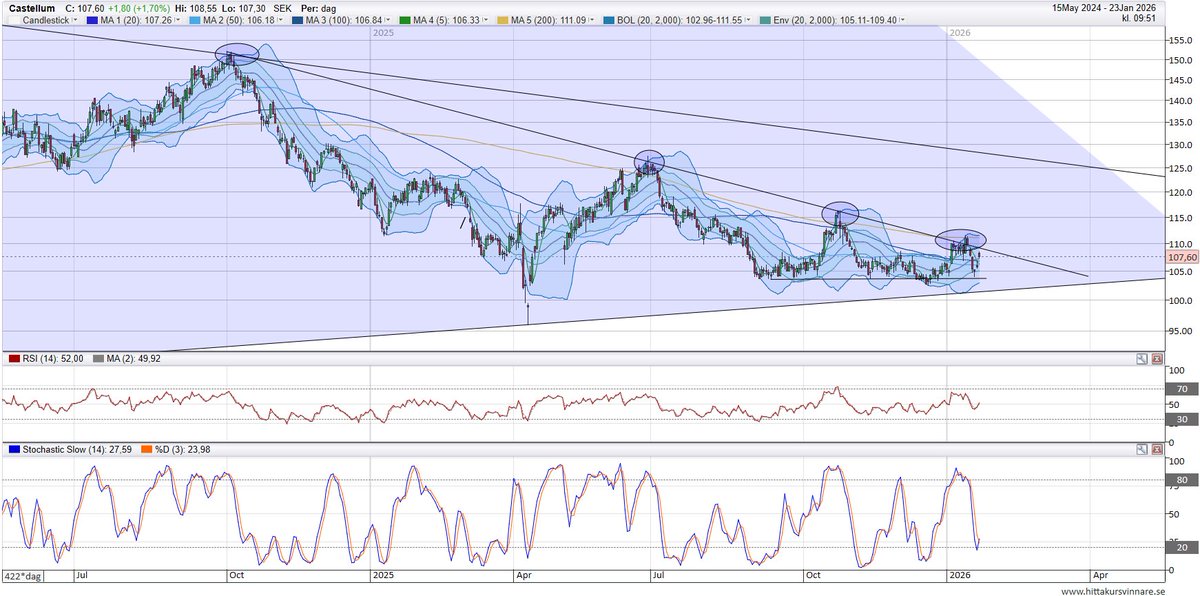The width and height of the screenshot is (1200, 596).
Task: Click the 130.00 price axis label
Action: click(1181, 144)
